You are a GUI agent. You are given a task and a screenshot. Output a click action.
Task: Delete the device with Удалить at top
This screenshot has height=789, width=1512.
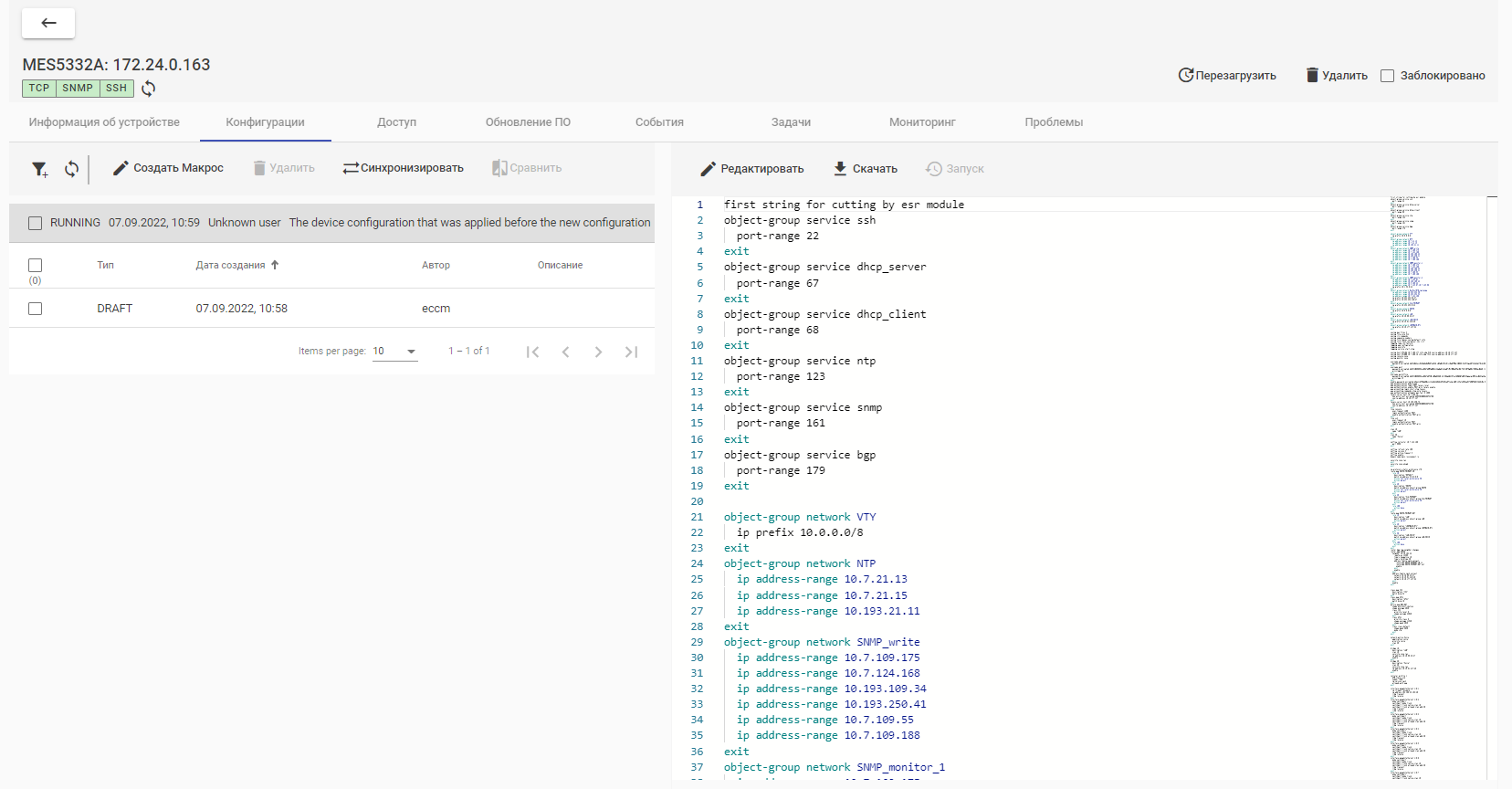[1336, 76]
